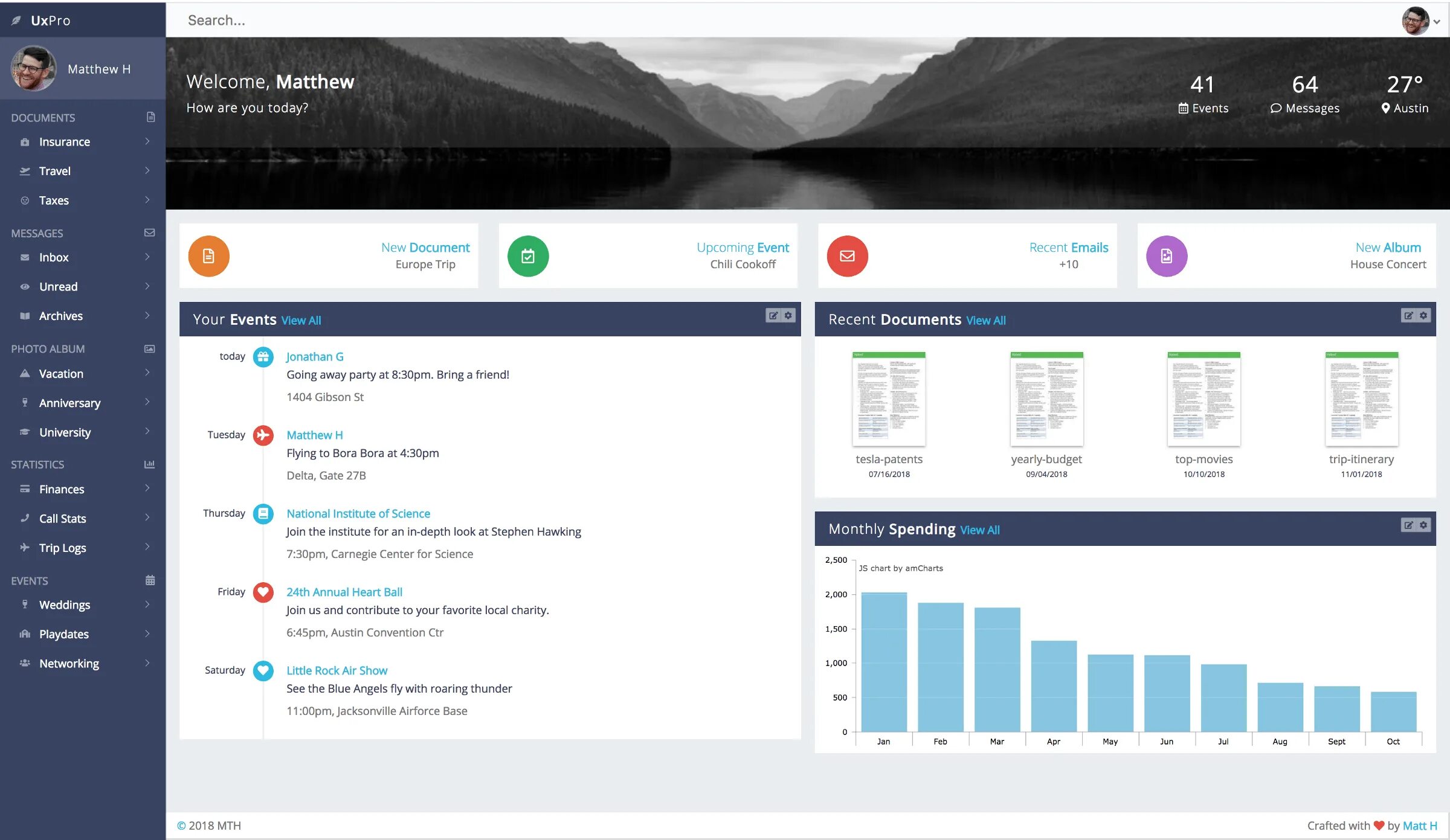
Task: Click the green Upcoming Event calendar icon
Action: [527, 256]
